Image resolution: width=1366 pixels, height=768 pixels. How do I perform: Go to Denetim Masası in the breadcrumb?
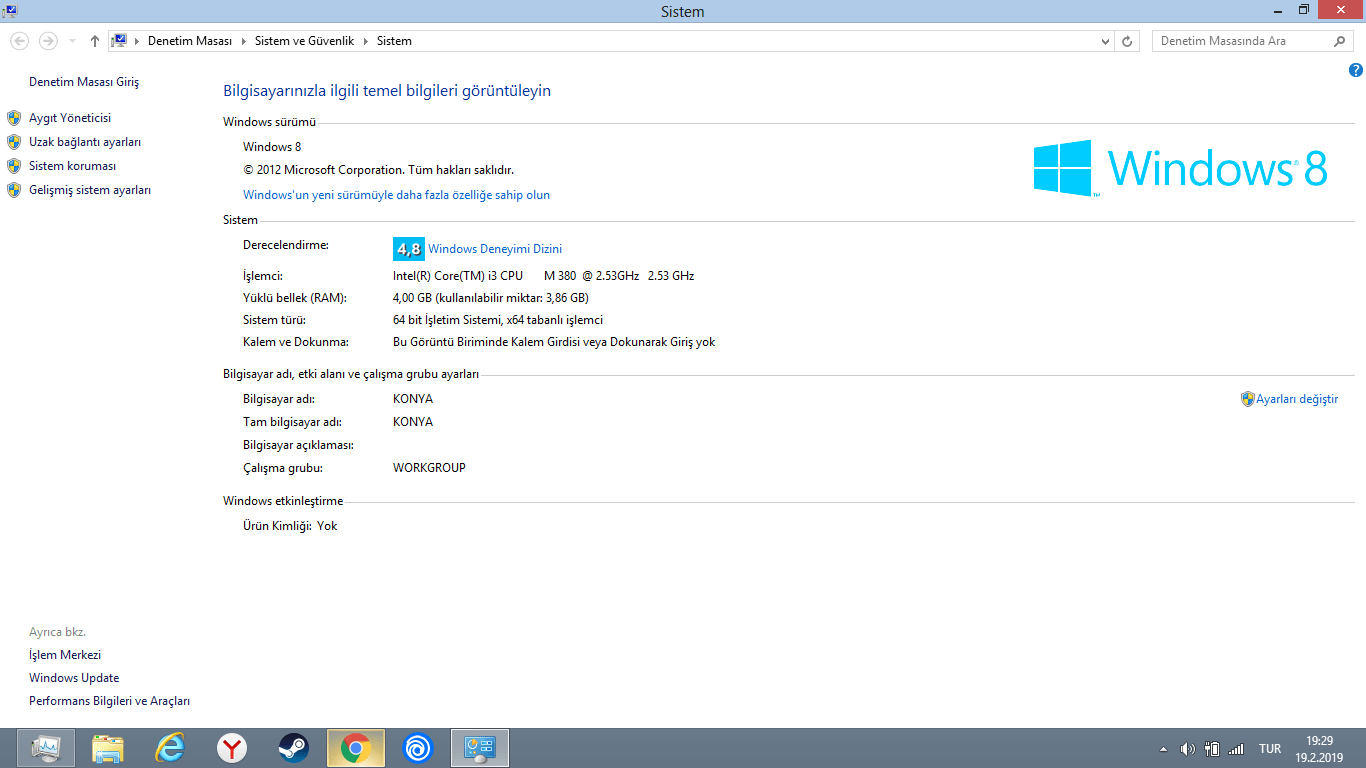[x=190, y=41]
